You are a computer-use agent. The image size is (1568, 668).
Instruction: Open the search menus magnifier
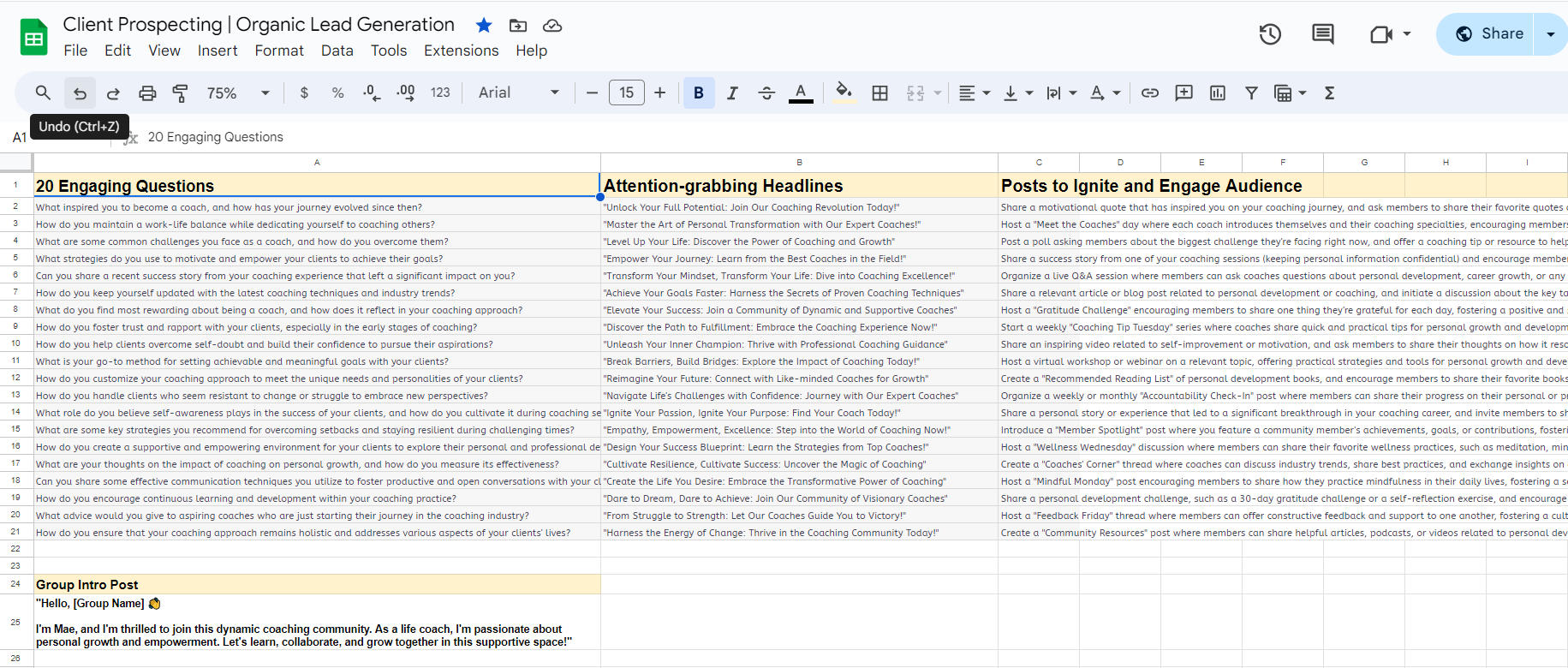[43, 92]
